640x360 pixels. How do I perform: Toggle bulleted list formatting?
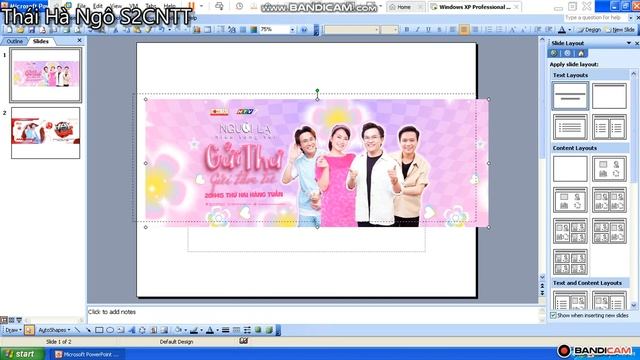(499, 30)
